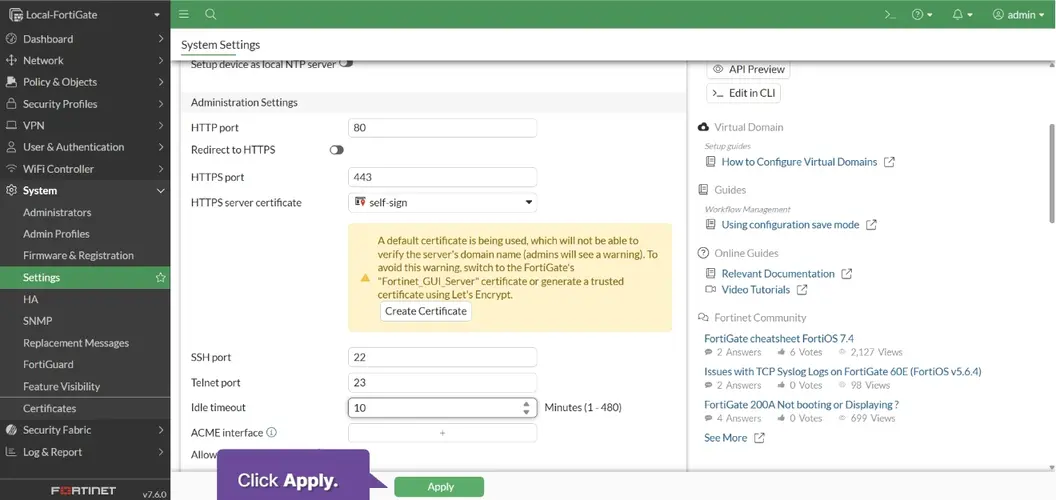Click the Edit in CLI button
The height and width of the screenshot is (500, 1056).
click(744, 93)
